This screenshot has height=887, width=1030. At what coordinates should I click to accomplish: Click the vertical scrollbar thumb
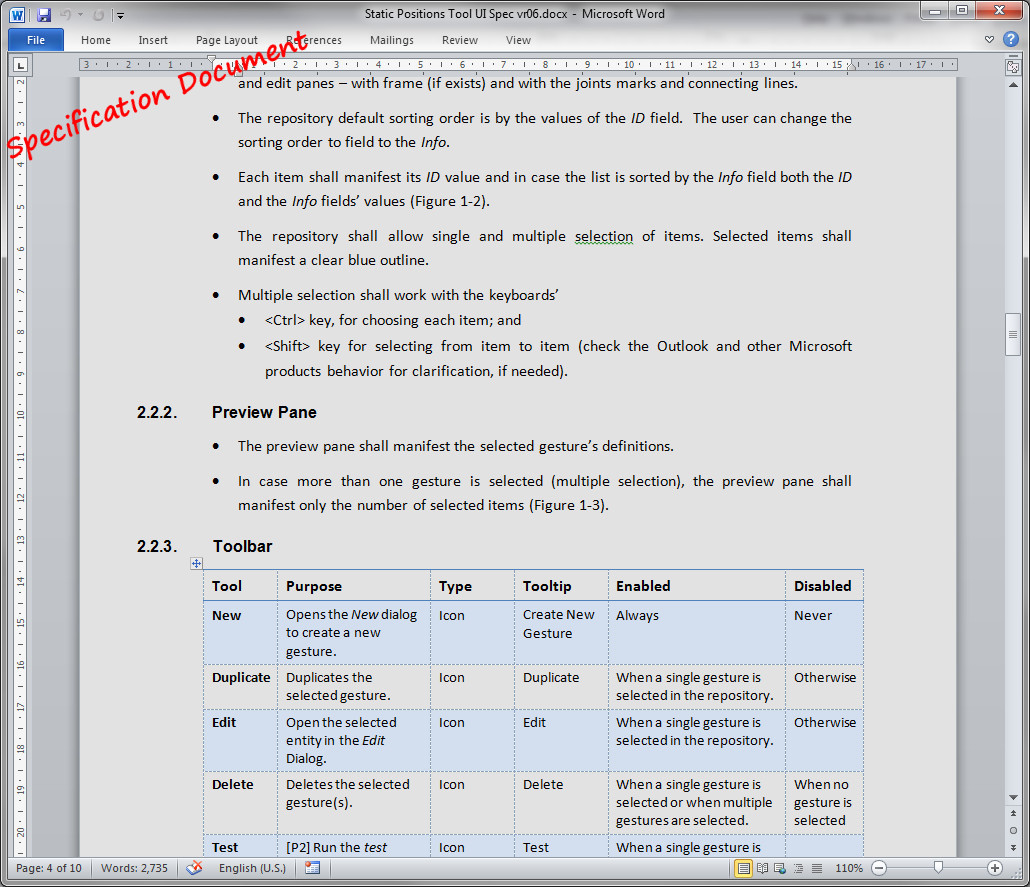[x=1013, y=334]
